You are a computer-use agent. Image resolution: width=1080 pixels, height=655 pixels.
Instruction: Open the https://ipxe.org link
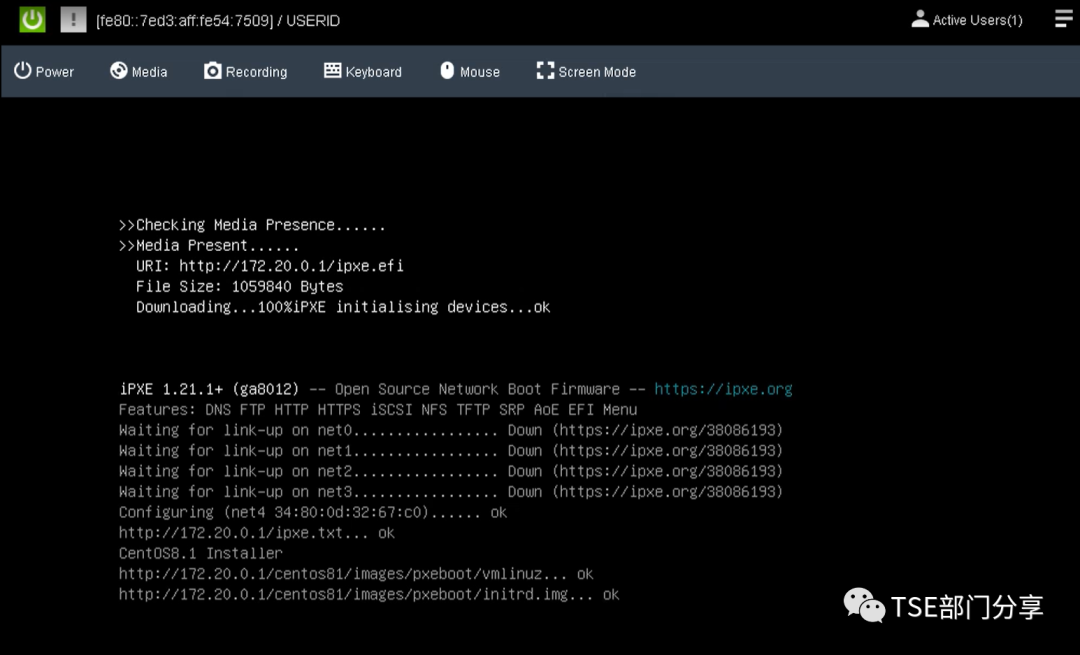tap(723, 389)
